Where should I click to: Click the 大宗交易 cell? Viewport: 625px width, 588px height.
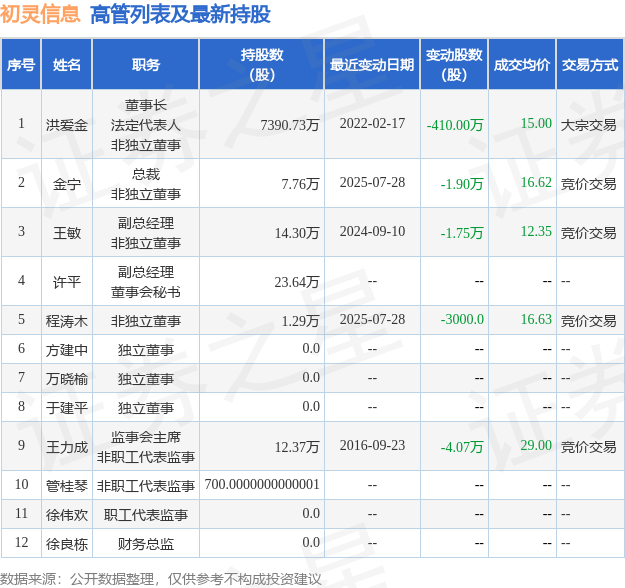589,125
